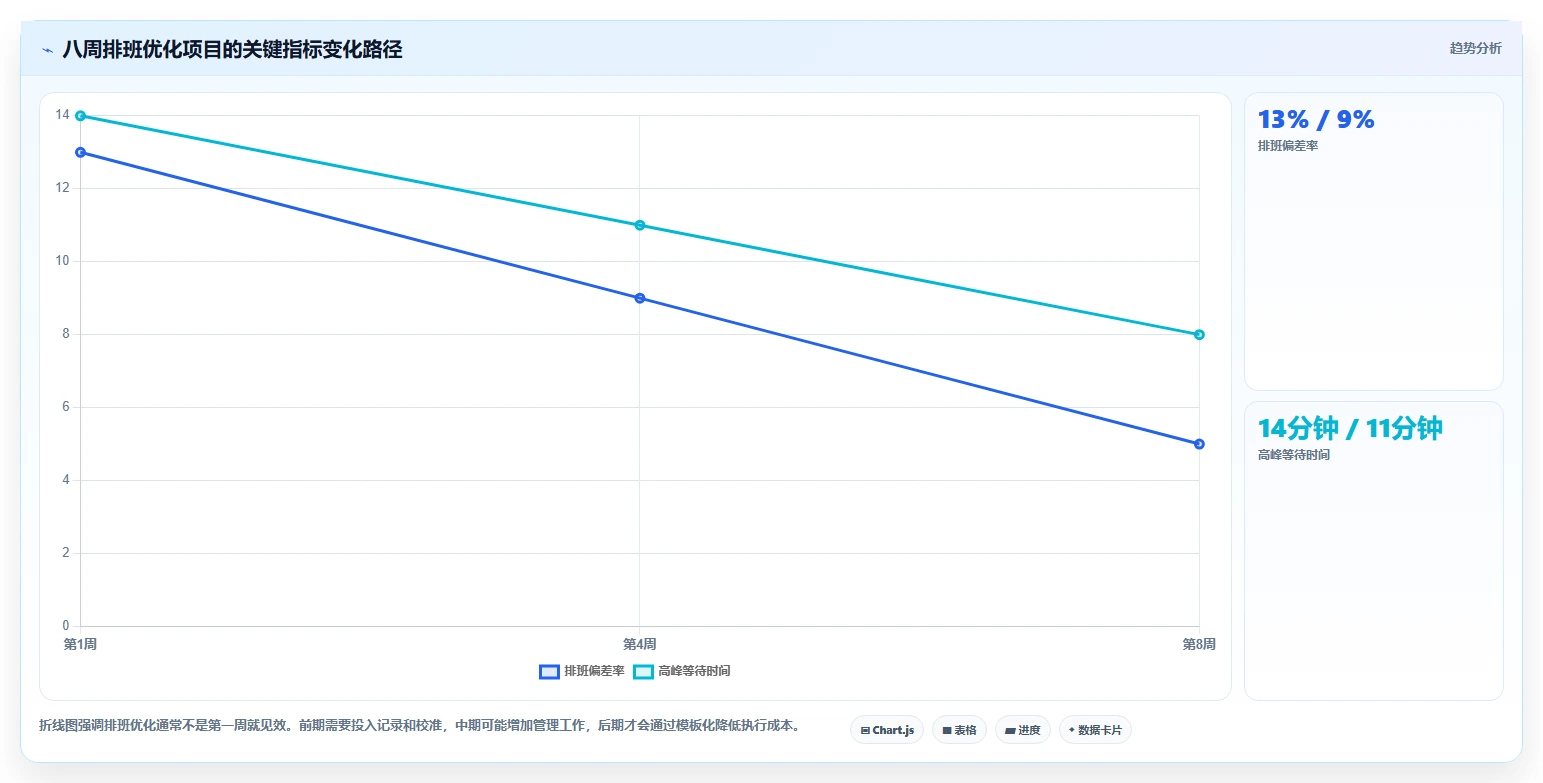Image resolution: width=1543 pixels, height=783 pixels.
Task: Click the 第8周 point on the blue line
Action: pyautogui.click(x=1199, y=444)
